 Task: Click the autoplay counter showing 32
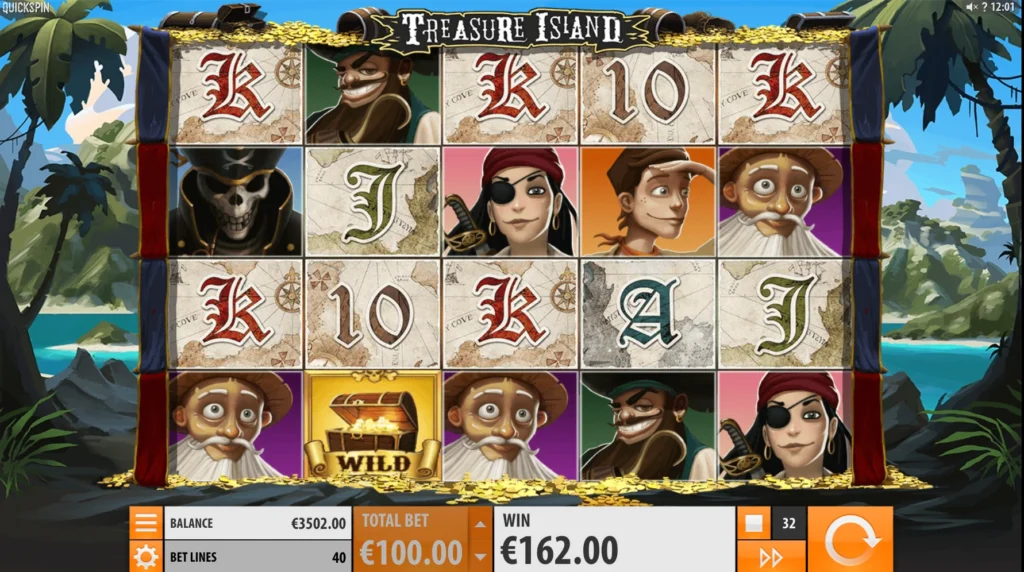(x=789, y=523)
